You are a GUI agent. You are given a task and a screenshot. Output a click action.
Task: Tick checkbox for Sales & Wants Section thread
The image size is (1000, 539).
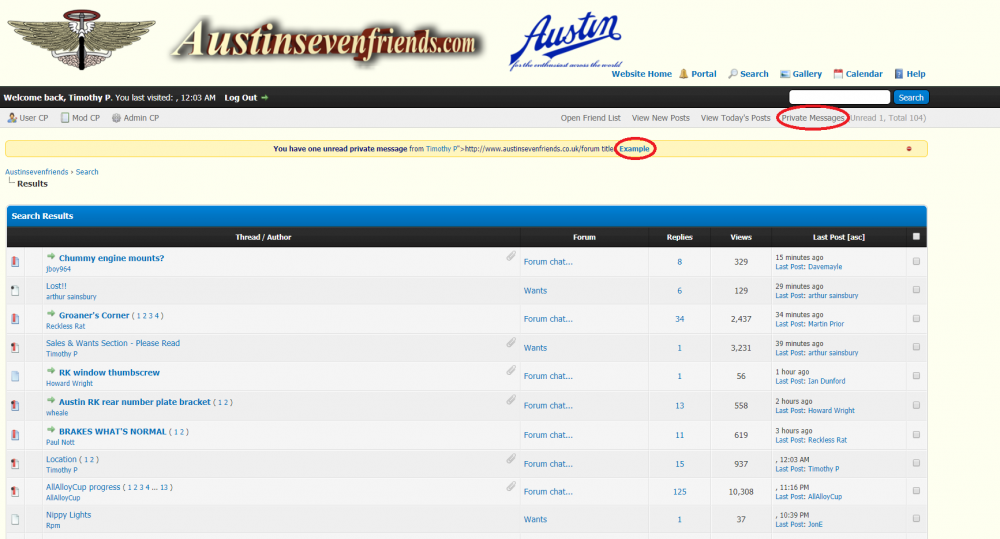point(916,348)
